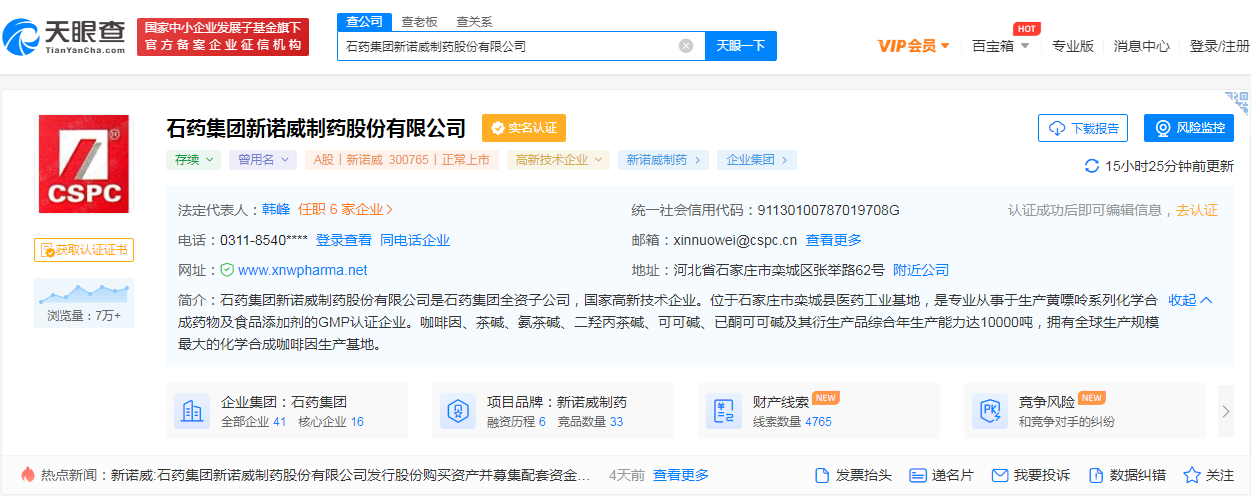Click 核心企业 16 count
1251x496 pixels.
[x=331, y=422]
